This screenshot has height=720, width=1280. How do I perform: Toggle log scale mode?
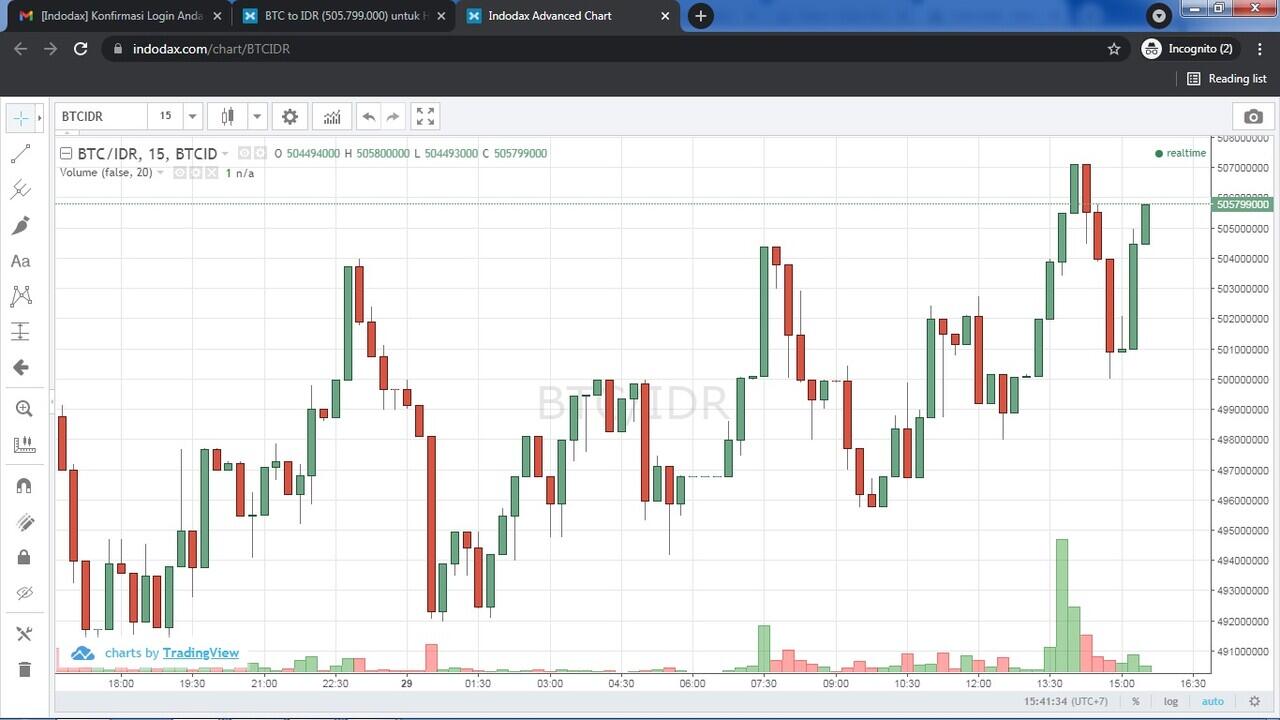[1171, 702]
